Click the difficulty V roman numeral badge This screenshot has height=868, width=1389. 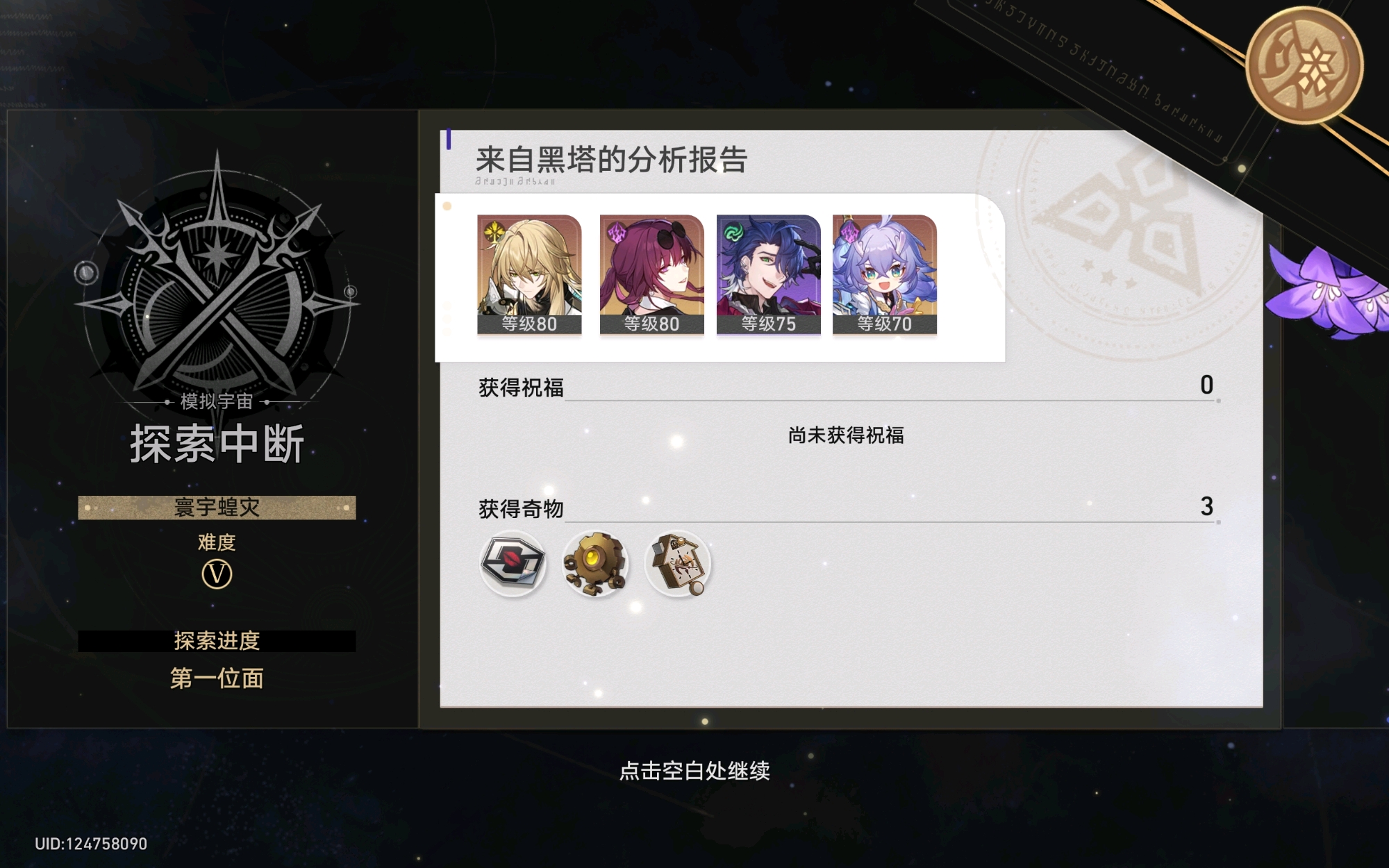pos(217,574)
